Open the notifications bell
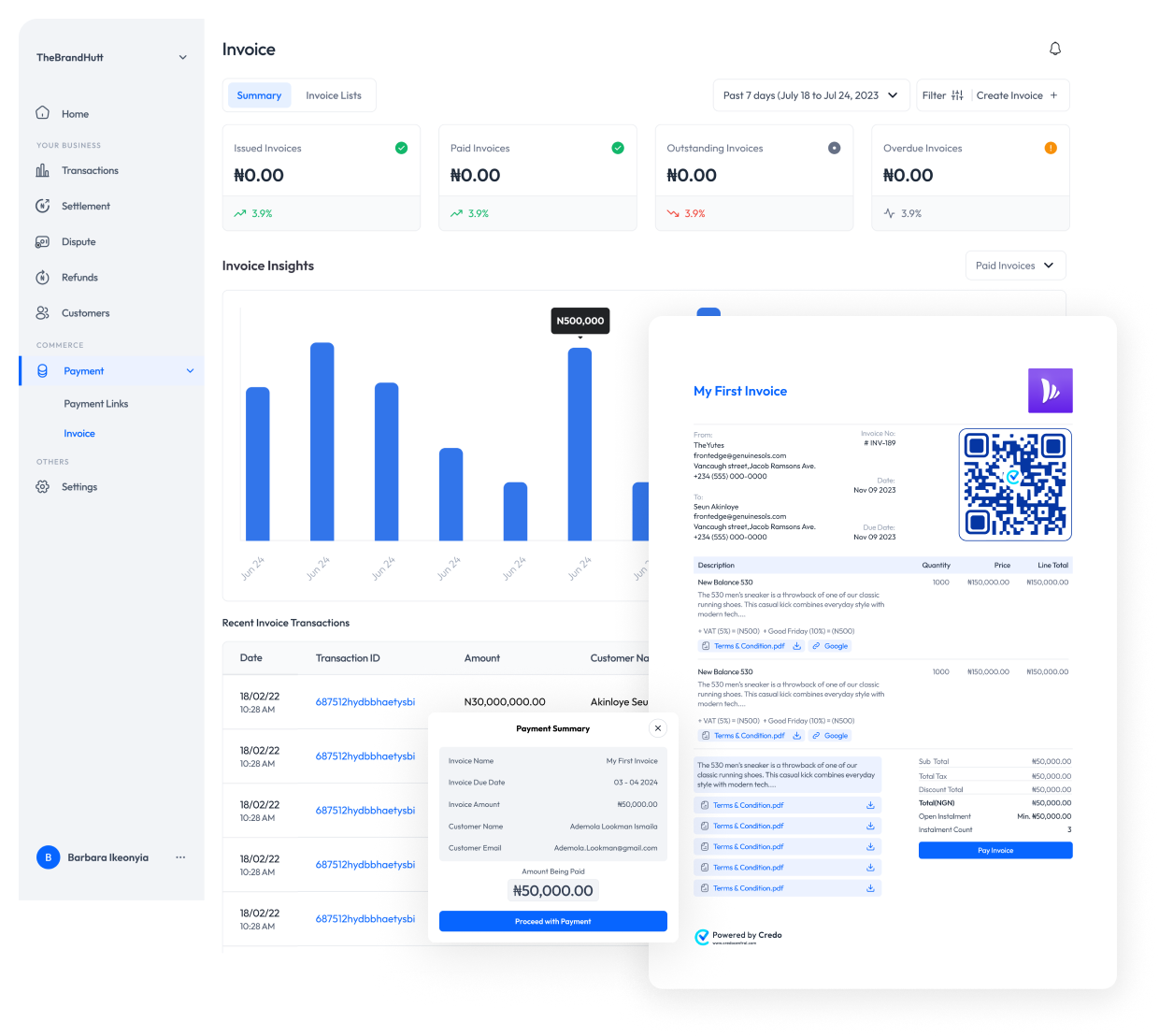 coord(1055,49)
